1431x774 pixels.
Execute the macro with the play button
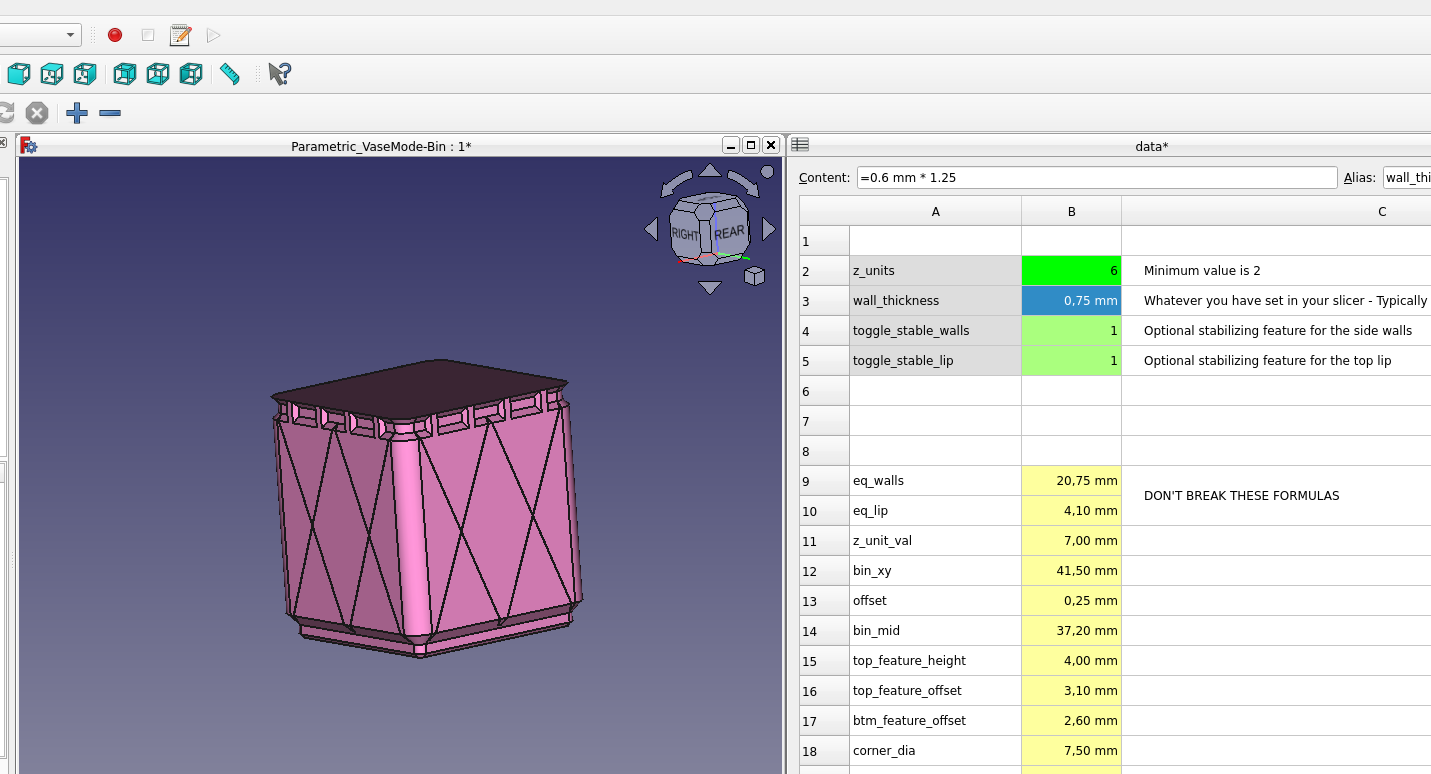coord(212,35)
